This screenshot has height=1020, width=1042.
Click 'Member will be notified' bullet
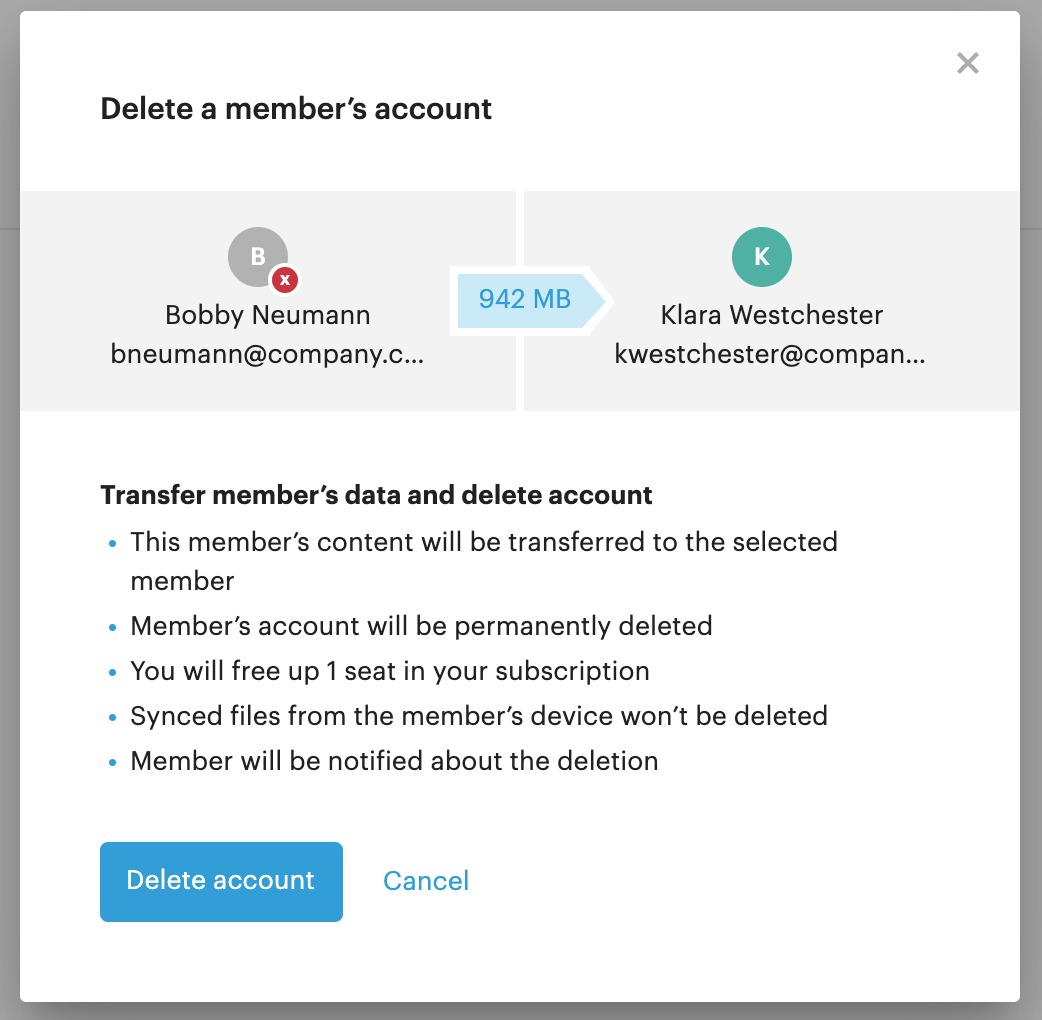coord(394,761)
